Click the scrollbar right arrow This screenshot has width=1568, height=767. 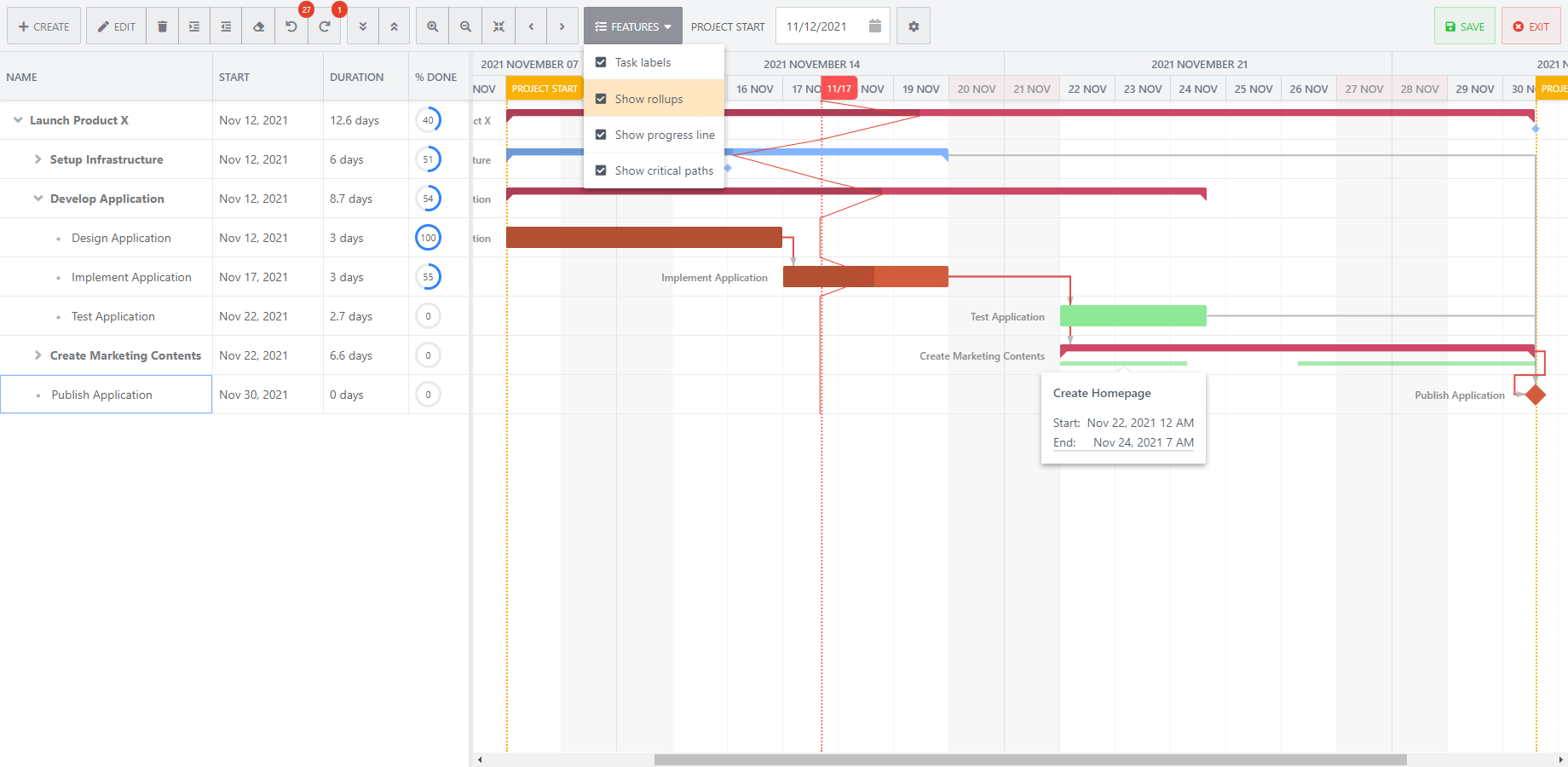pyautogui.click(x=1560, y=759)
